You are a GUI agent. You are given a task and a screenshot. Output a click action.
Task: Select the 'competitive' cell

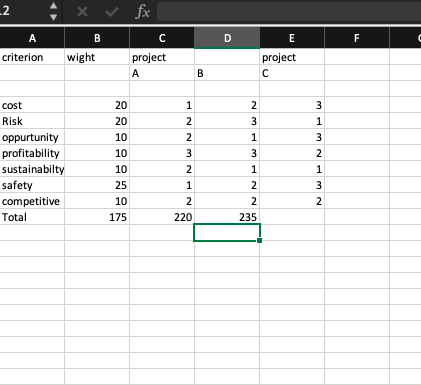(32, 201)
